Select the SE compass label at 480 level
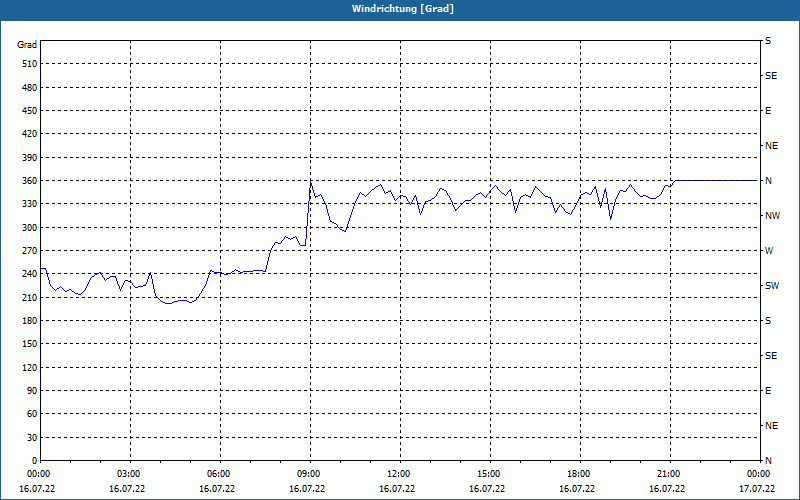Viewport: 800px width, 500px height. point(771,76)
